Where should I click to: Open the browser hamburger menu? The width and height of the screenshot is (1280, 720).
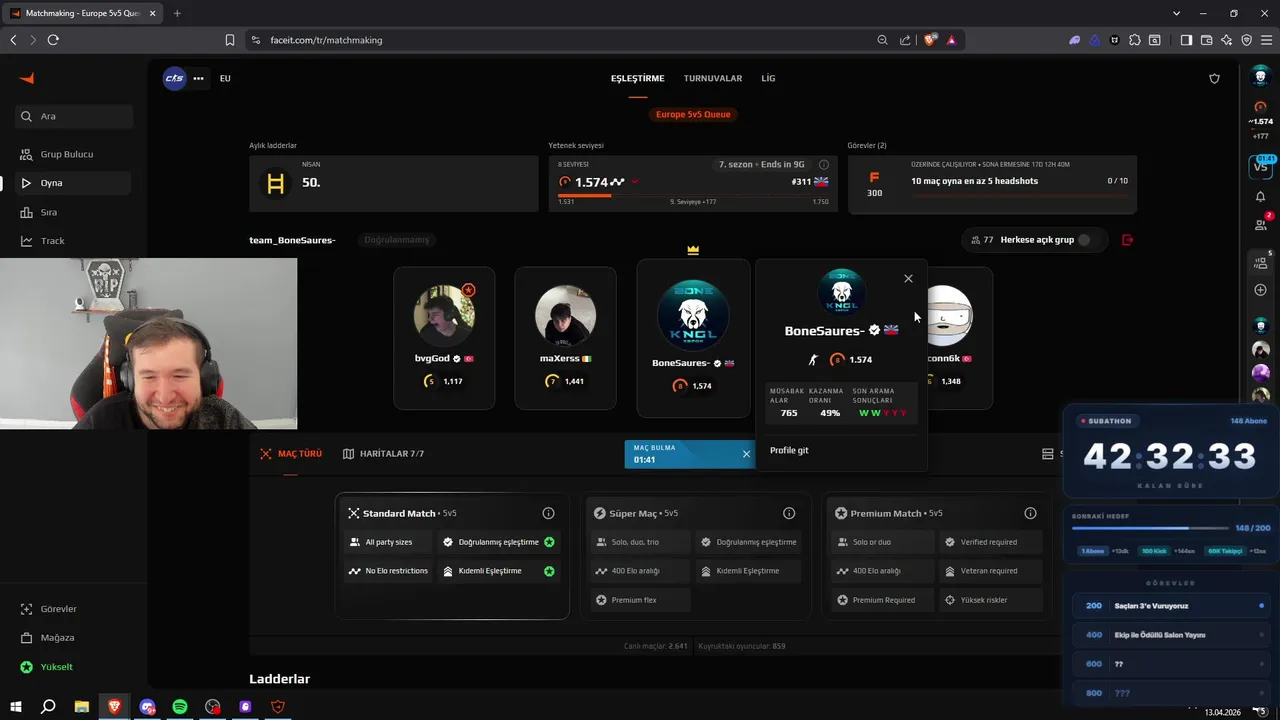point(1266,40)
